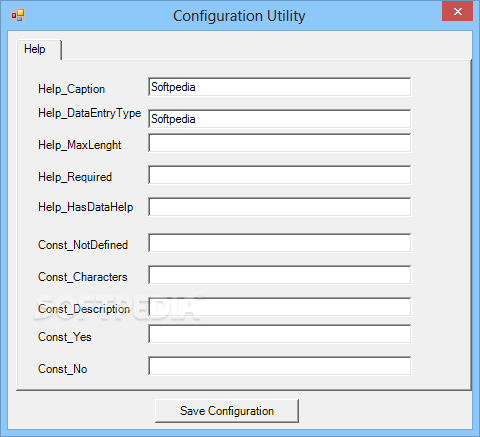Viewport: 480px width, 437px height.
Task: Place cursor in the Const_Yes field
Action: point(280,334)
